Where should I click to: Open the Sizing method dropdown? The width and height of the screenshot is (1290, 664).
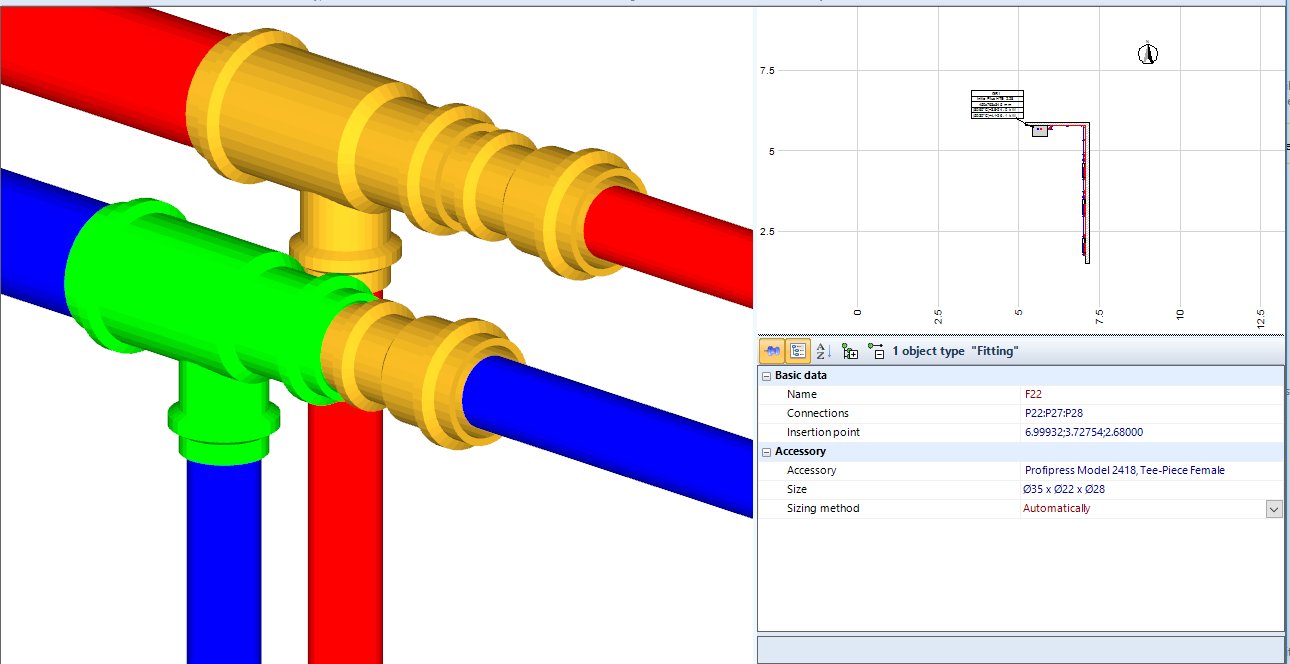[1274, 508]
